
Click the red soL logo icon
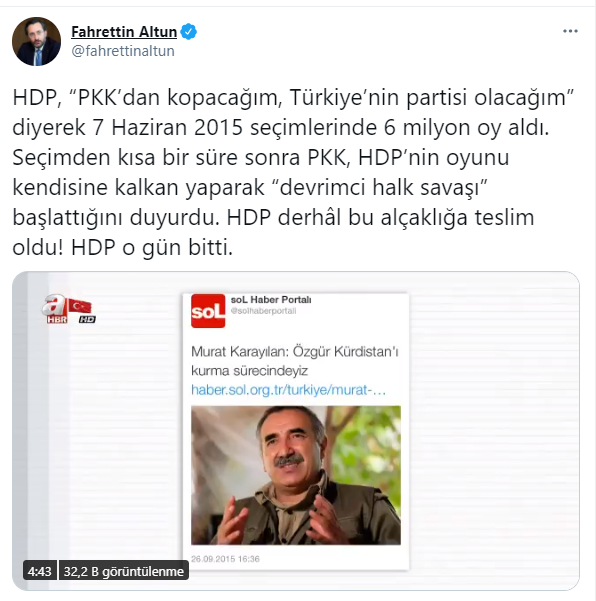click(x=208, y=311)
